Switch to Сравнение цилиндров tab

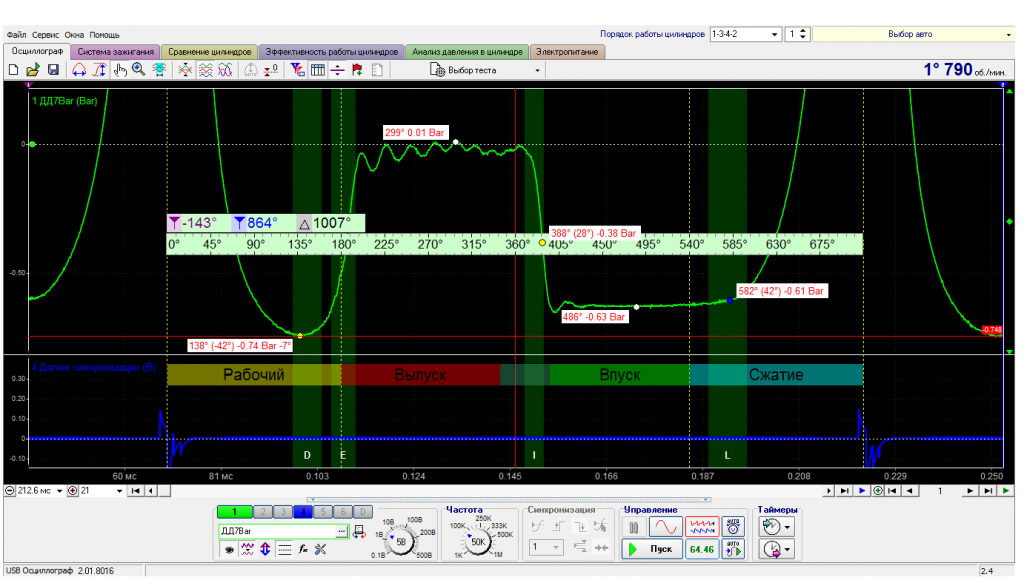[x=210, y=52]
